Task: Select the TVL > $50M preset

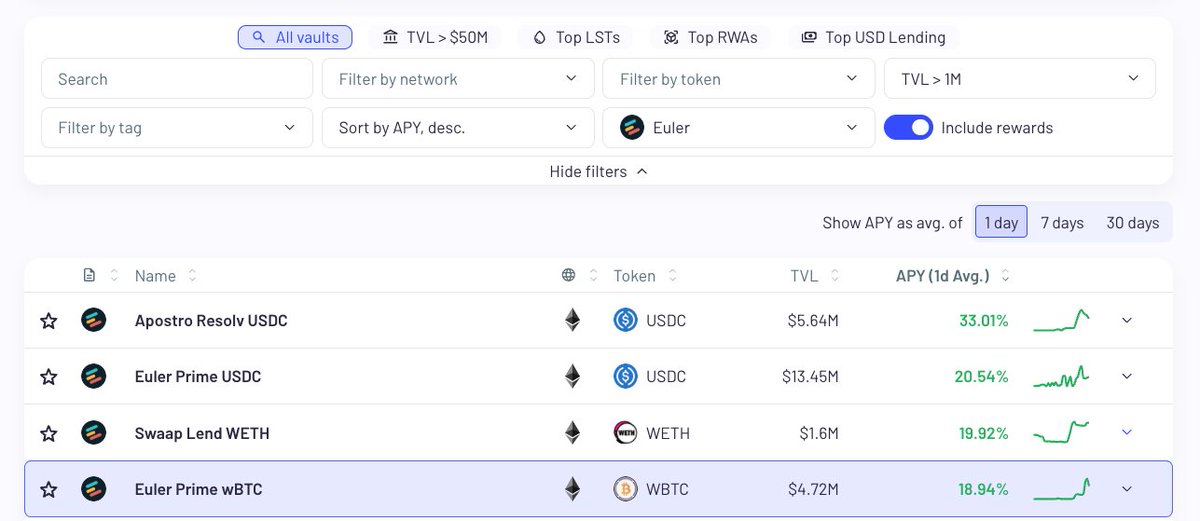Action: point(436,37)
